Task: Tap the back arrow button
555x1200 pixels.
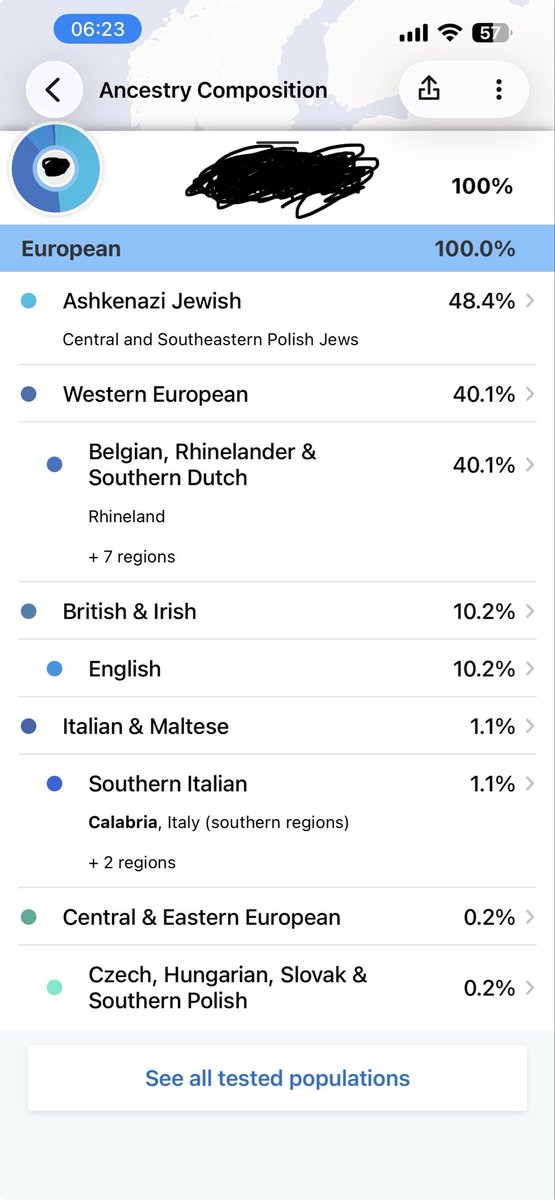Action: 53,90
